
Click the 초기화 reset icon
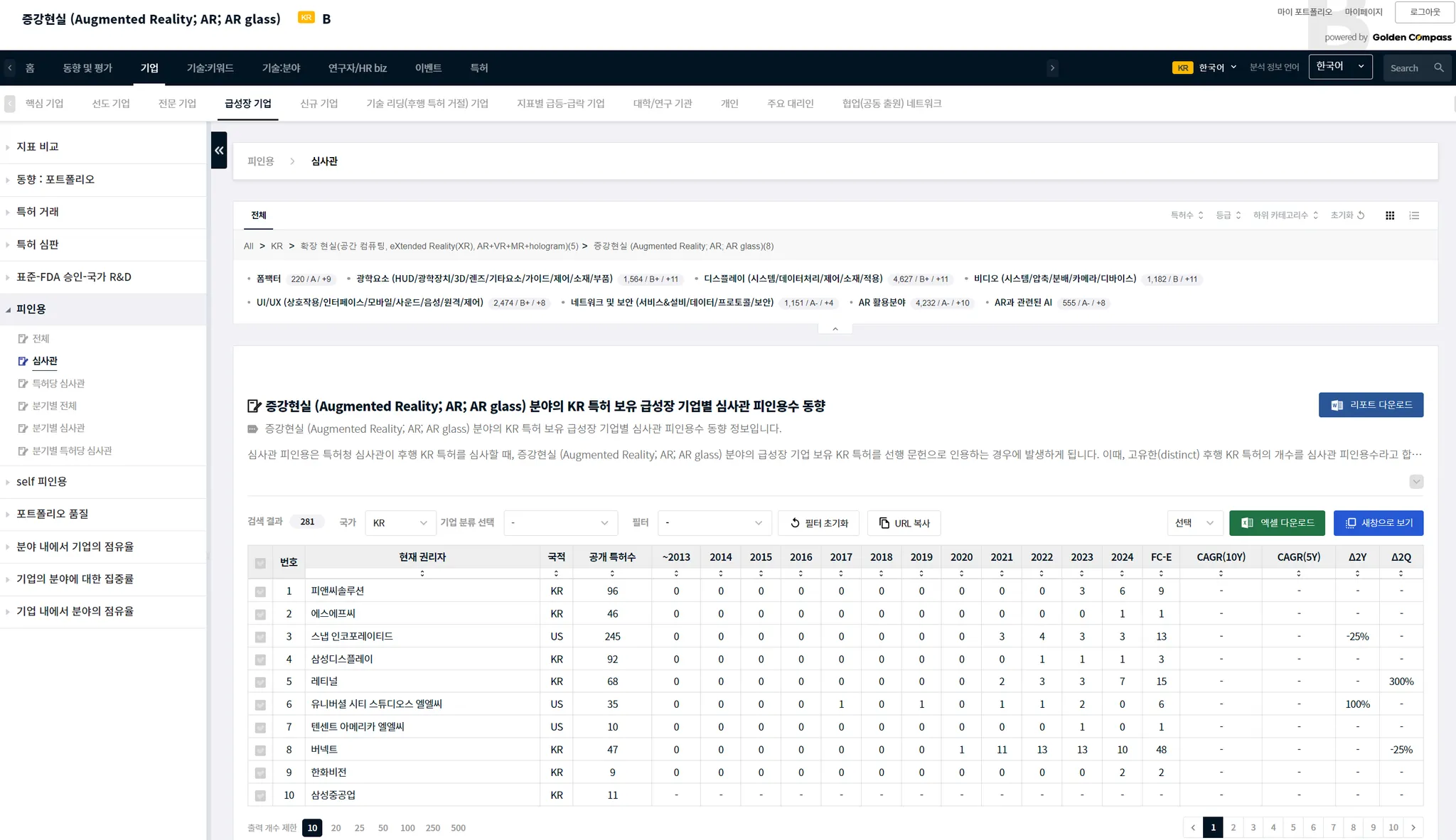coord(1361,215)
